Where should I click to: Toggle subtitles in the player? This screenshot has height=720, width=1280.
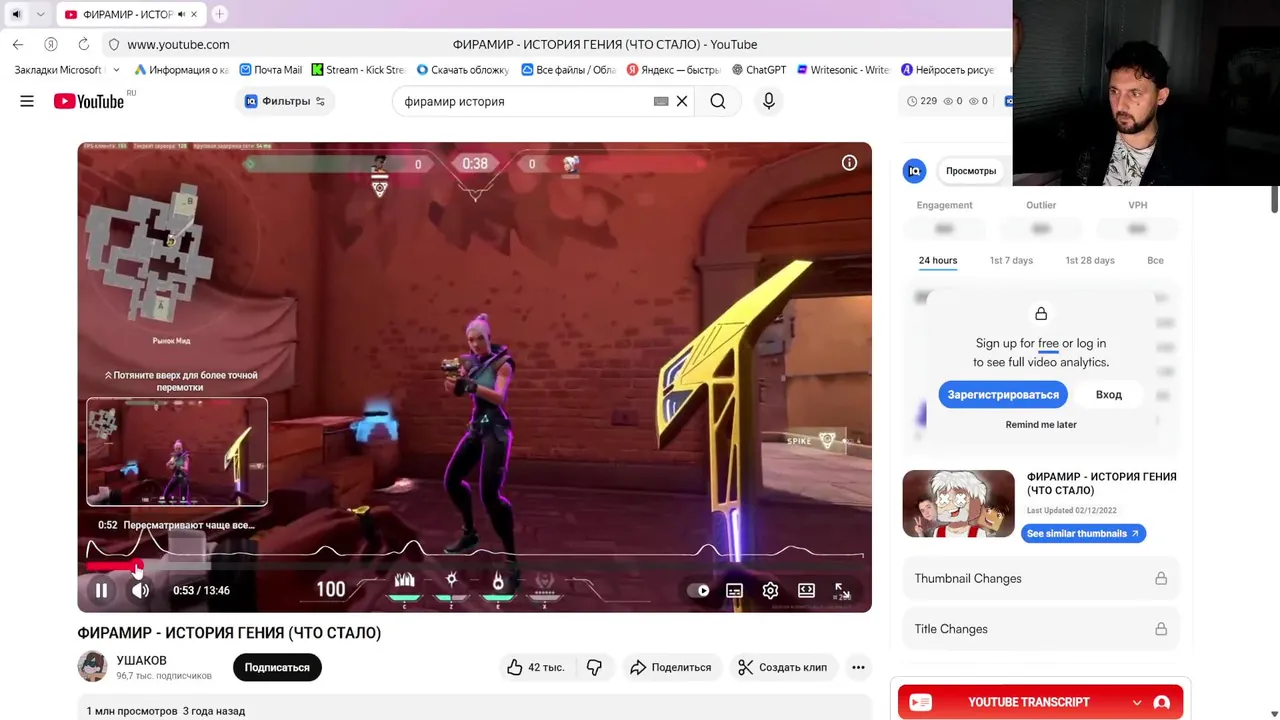pyautogui.click(x=734, y=590)
